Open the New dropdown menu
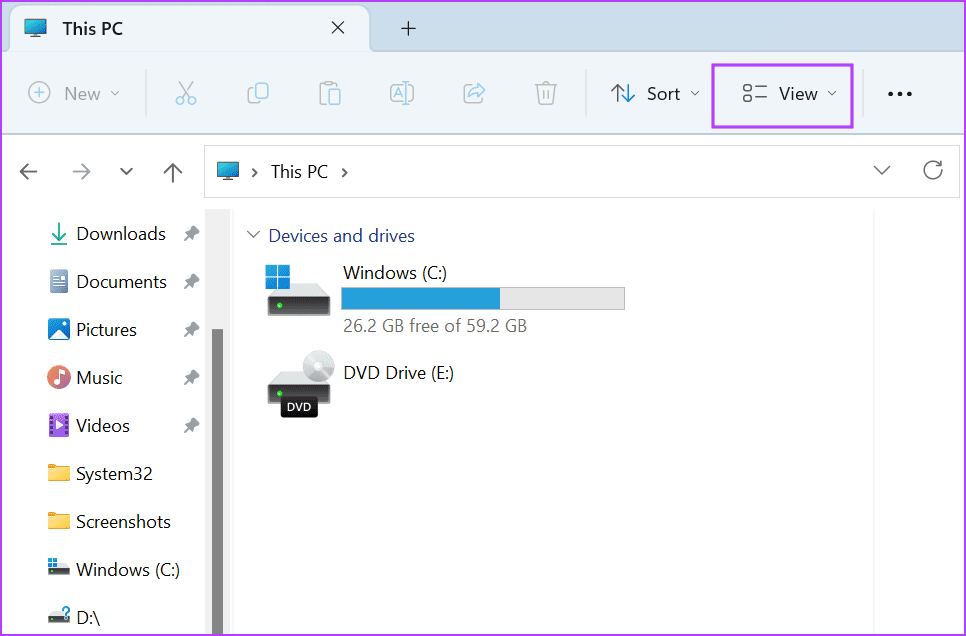This screenshot has height=636, width=966. click(x=74, y=94)
